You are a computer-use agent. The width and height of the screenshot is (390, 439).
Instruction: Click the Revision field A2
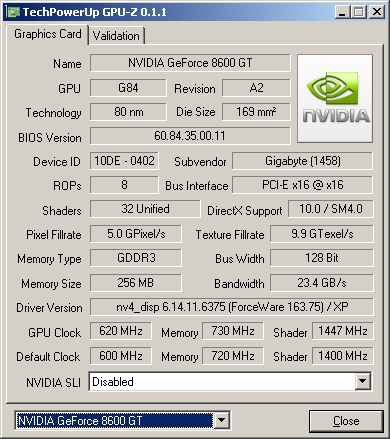(x=256, y=88)
